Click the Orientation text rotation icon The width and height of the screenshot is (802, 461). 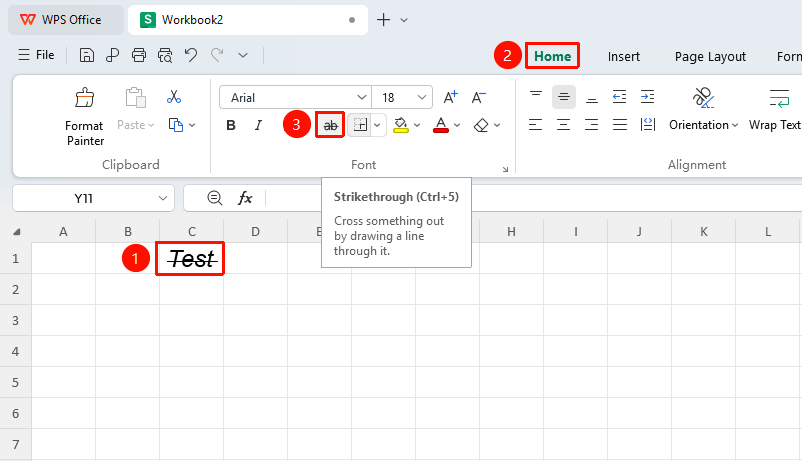pos(703,97)
